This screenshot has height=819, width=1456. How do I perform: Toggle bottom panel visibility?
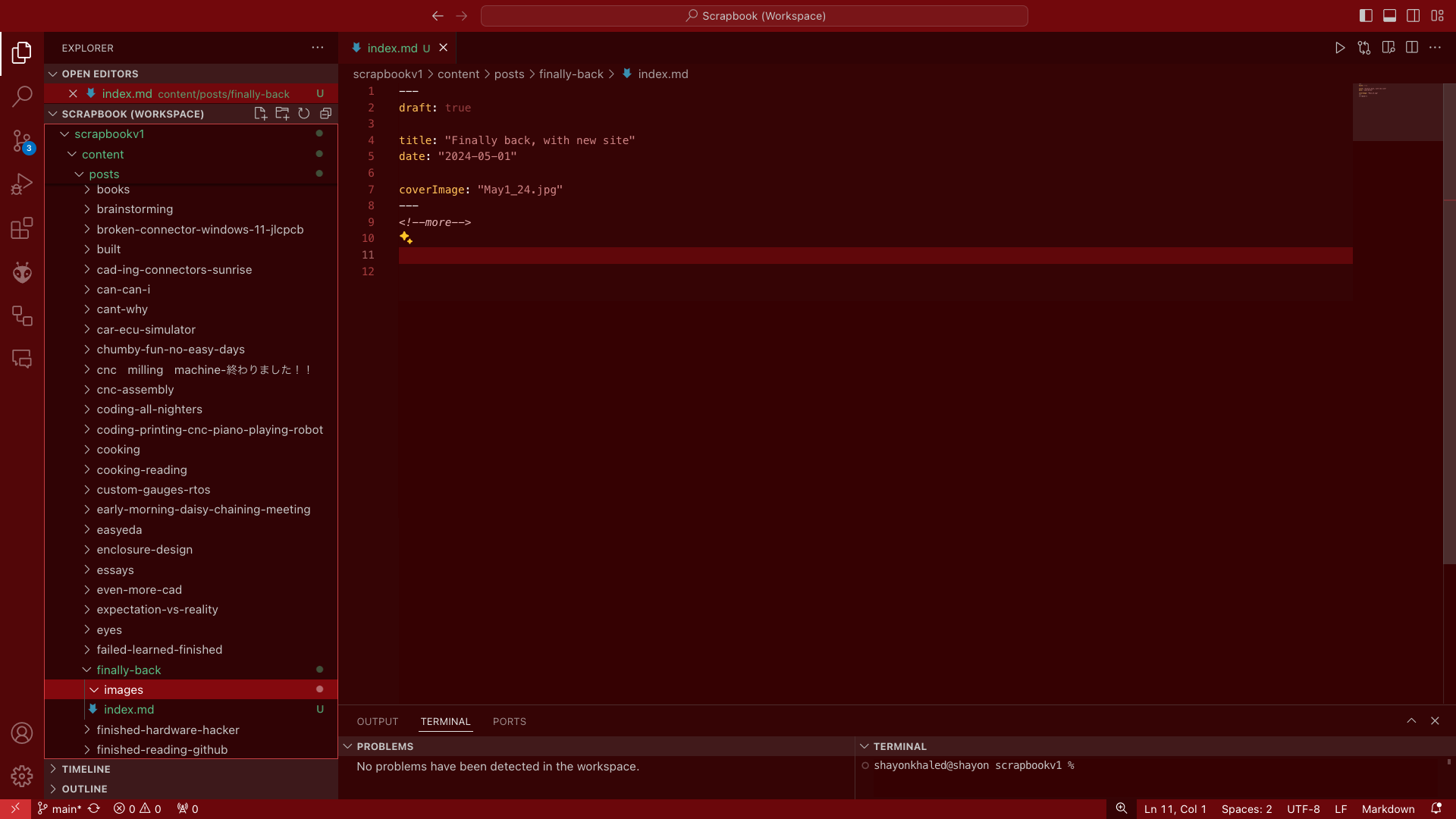(x=1390, y=16)
